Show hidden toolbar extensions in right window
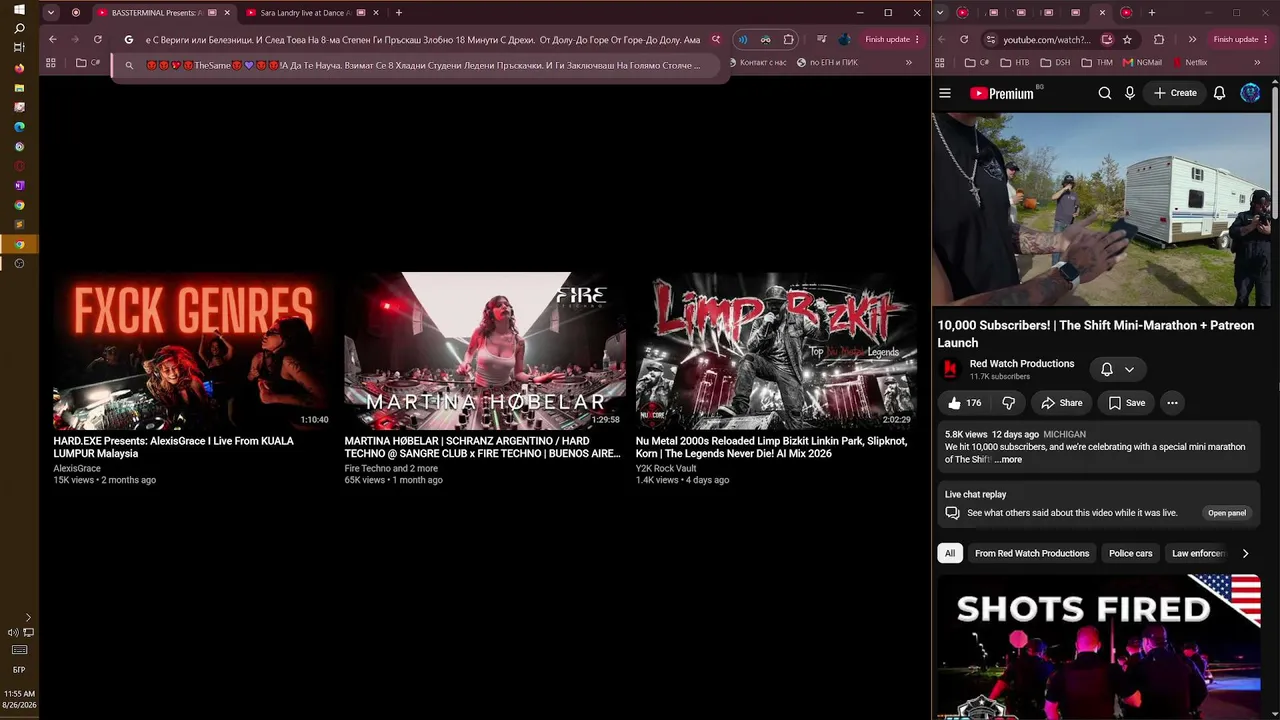Viewport: 1280px width, 720px height. click(x=1192, y=40)
